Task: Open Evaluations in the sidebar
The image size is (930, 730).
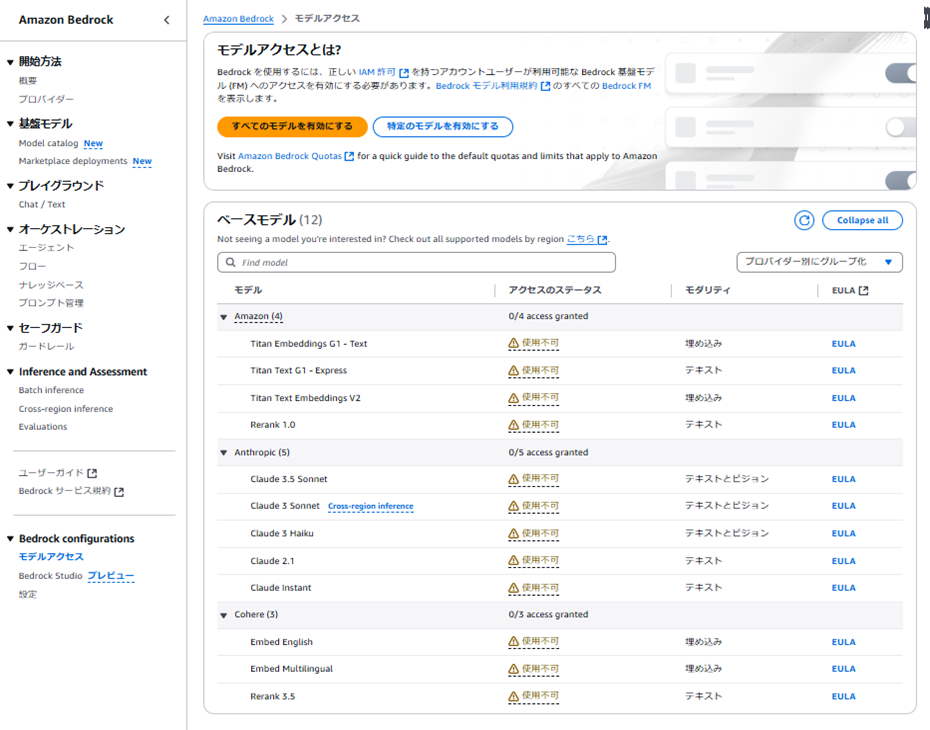Action: pos(43,426)
